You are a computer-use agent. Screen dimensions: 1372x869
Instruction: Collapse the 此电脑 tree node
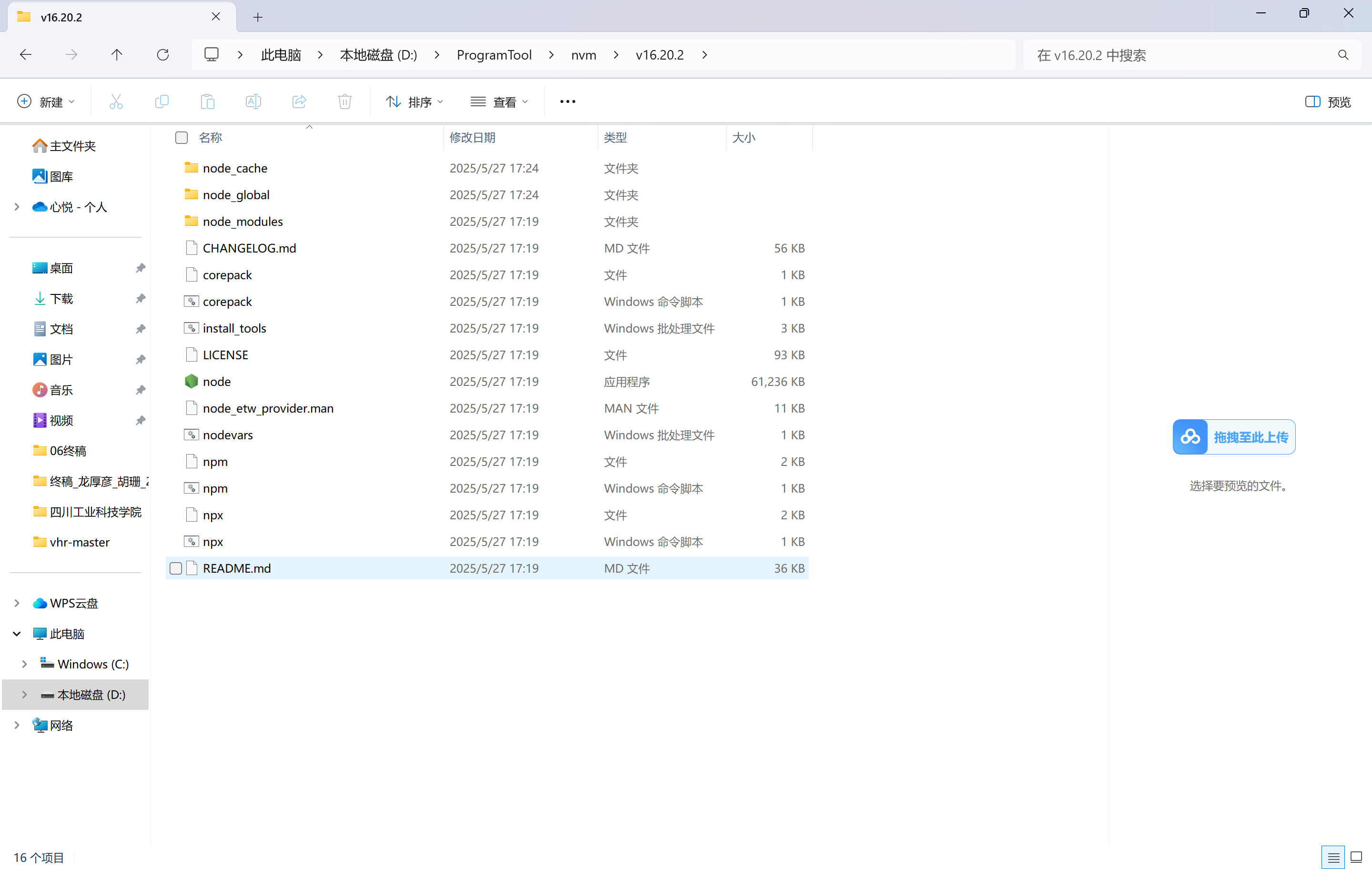point(17,634)
